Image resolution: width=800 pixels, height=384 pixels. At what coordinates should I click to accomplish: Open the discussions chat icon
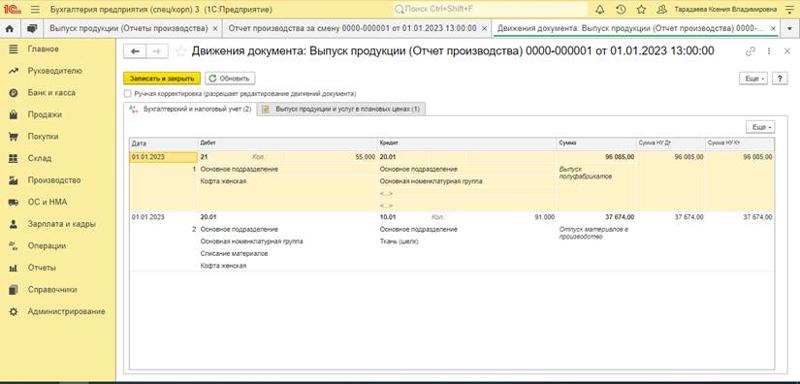(32, 29)
